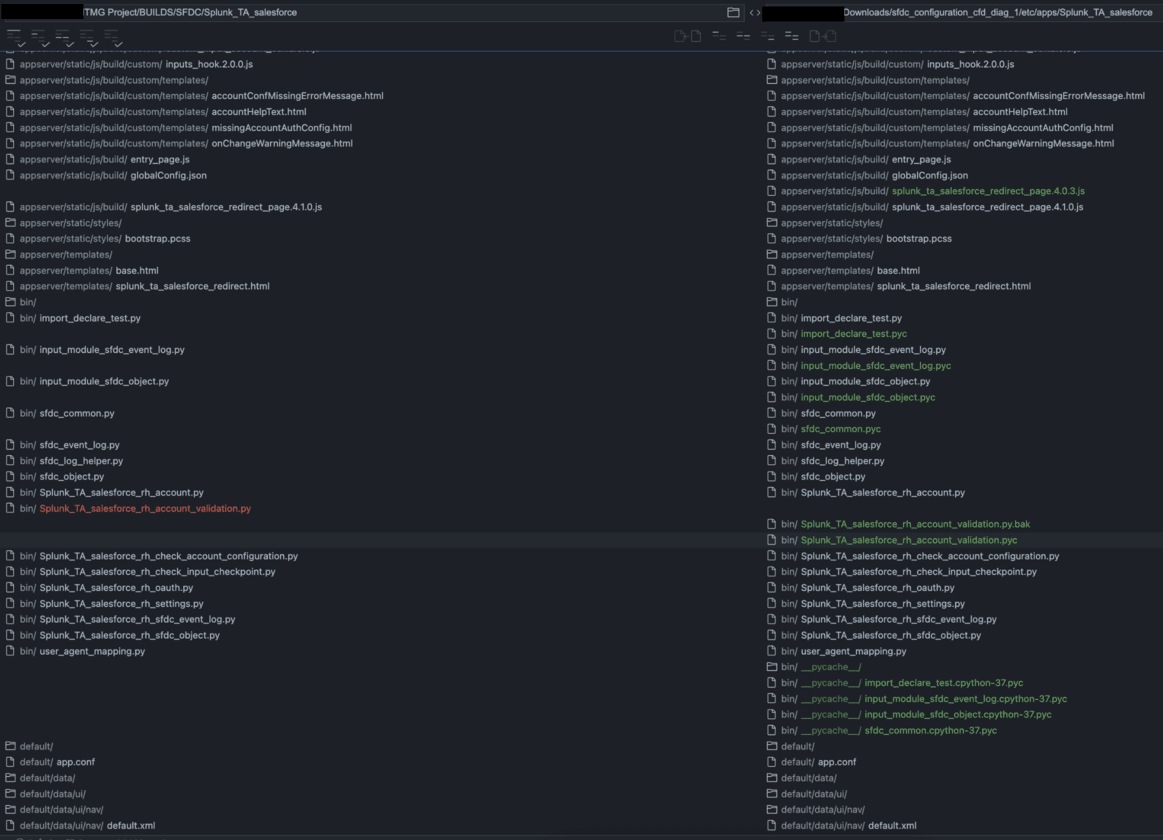Click the folder icon of bin/ __pycache__/ in right pane
This screenshot has width=1163, height=840.
(771, 667)
